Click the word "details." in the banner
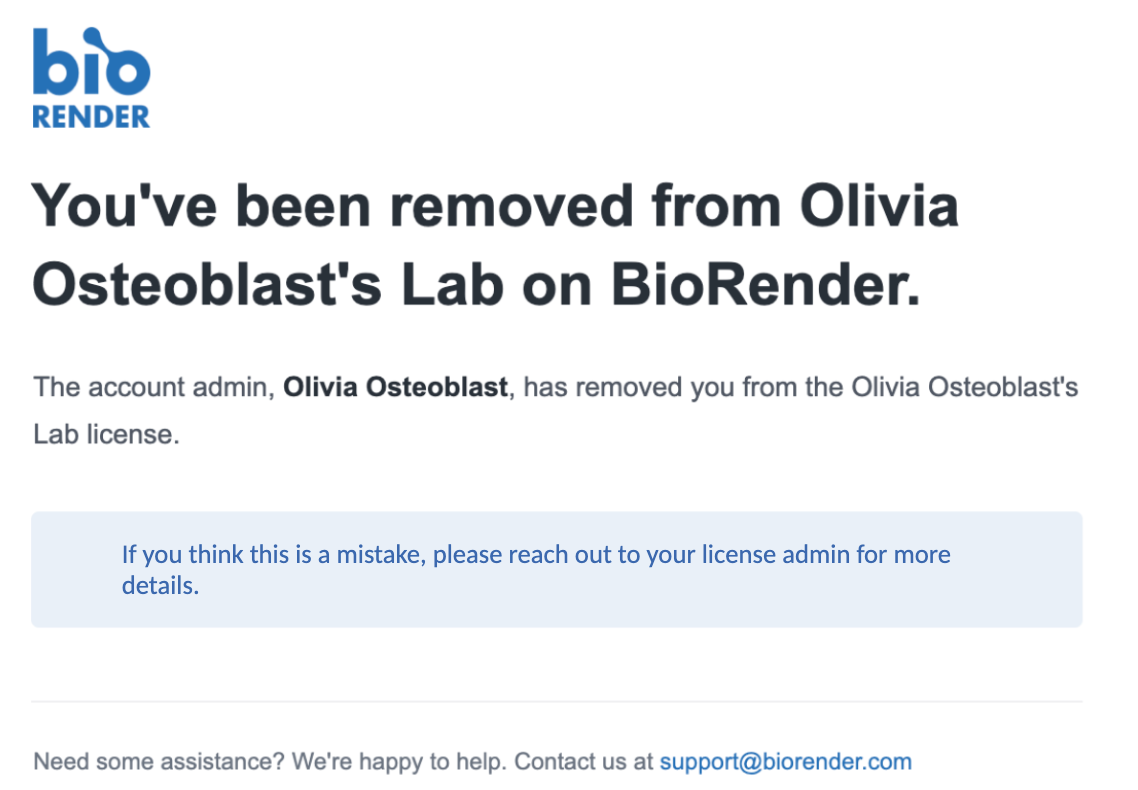Image resolution: width=1138 pixels, height=790 pixels. pyautogui.click(x=160, y=585)
